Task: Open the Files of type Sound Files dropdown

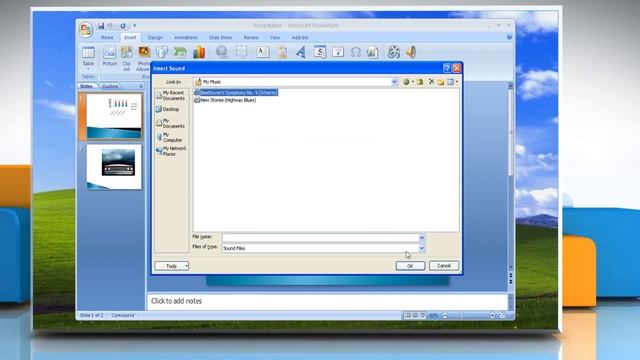Action: [x=422, y=248]
